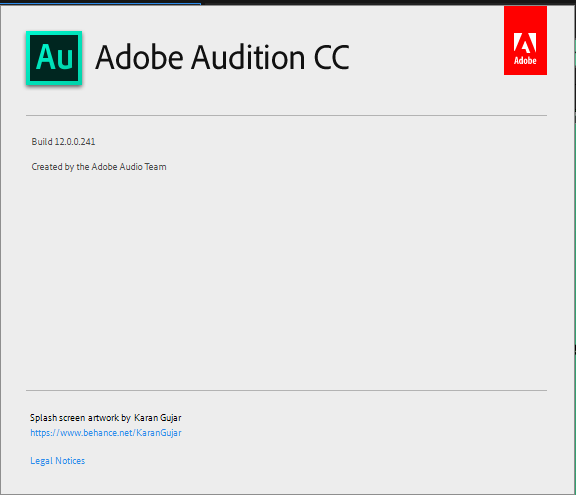Open the Legal Notices link
The width and height of the screenshot is (576, 495).
point(58,461)
